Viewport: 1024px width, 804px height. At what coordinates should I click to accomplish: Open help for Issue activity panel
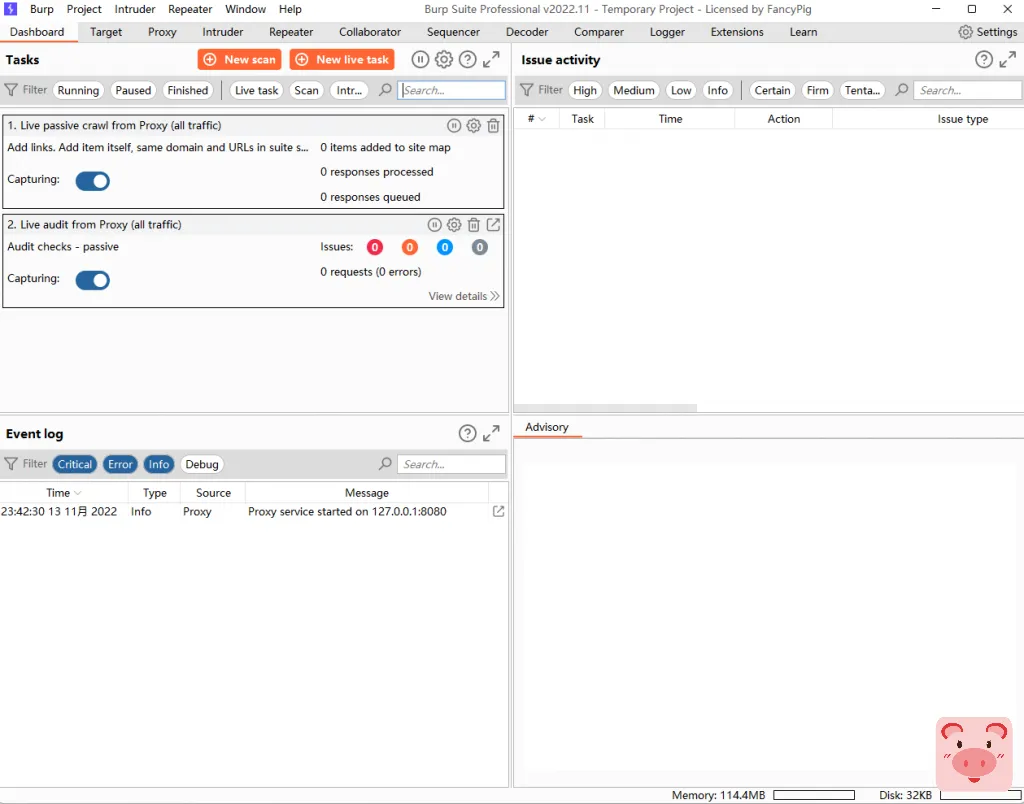[984, 59]
